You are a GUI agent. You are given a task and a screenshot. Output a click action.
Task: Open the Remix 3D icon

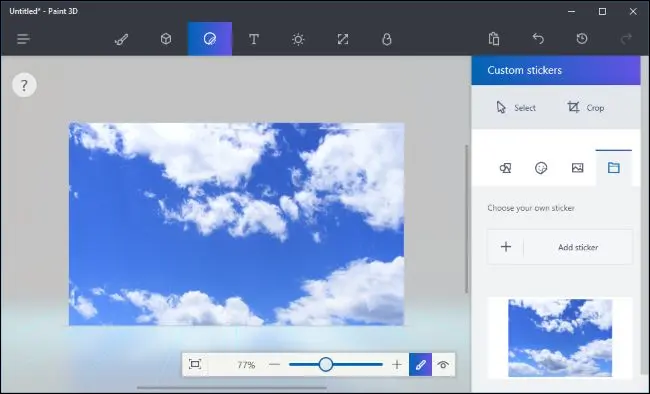[386, 39]
